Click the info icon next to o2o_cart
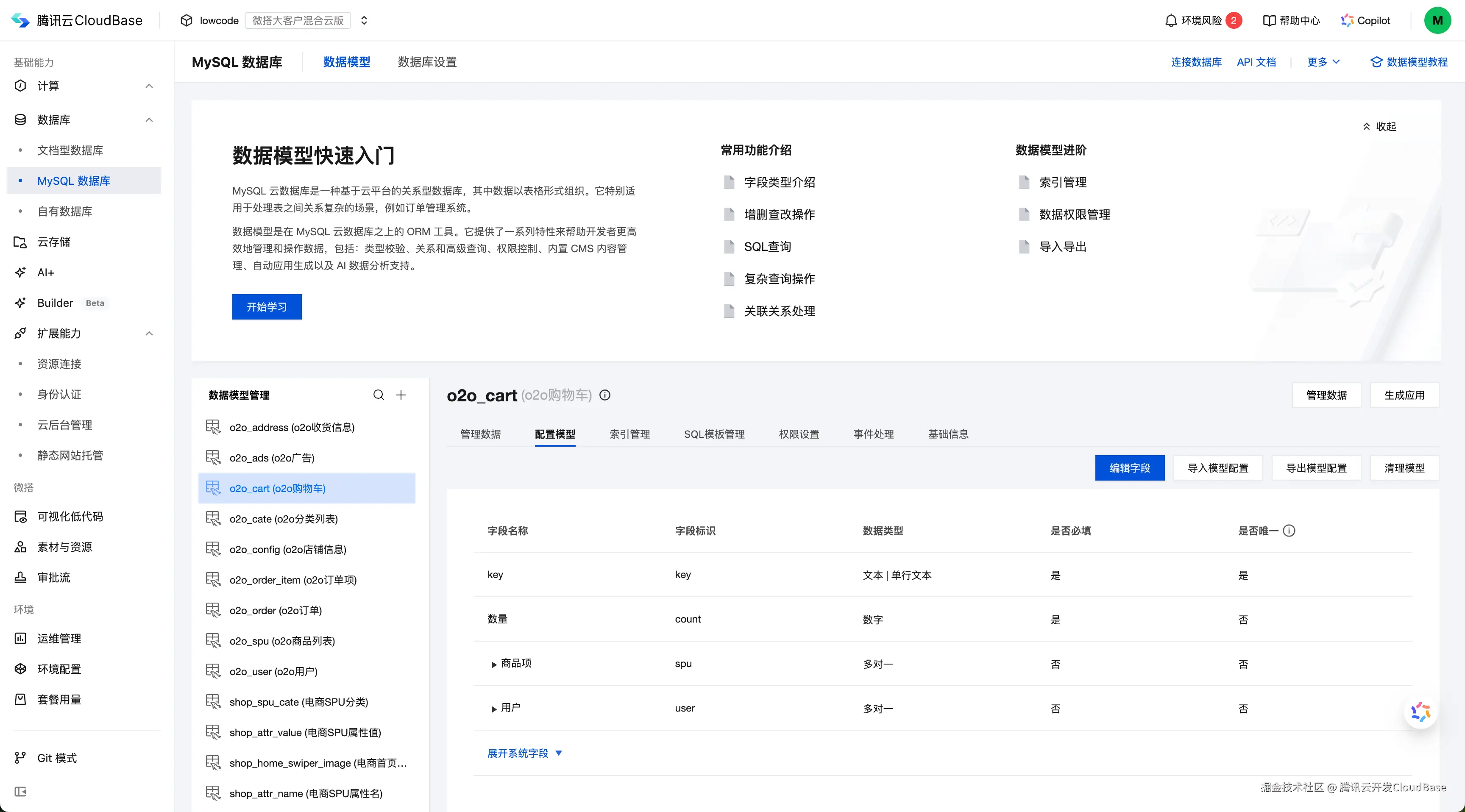Image resolution: width=1465 pixels, height=812 pixels. 604,395
